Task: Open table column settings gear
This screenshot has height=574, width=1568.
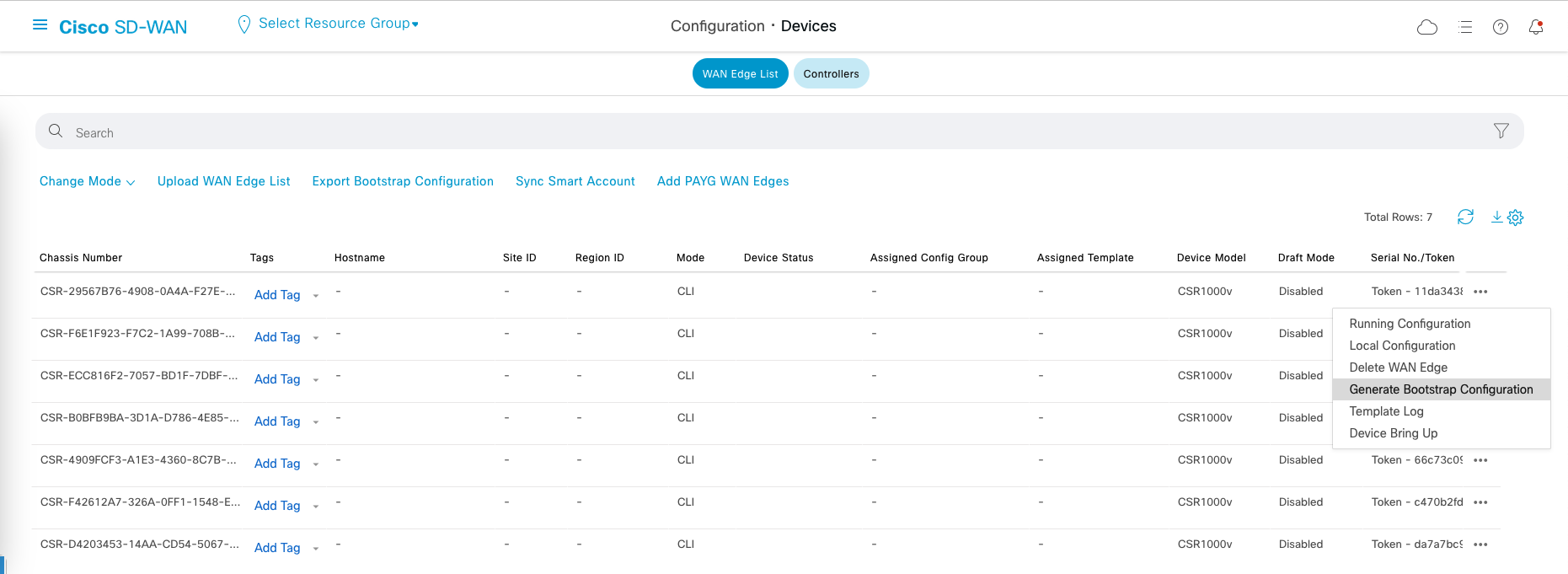Action: coord(1515,217)
